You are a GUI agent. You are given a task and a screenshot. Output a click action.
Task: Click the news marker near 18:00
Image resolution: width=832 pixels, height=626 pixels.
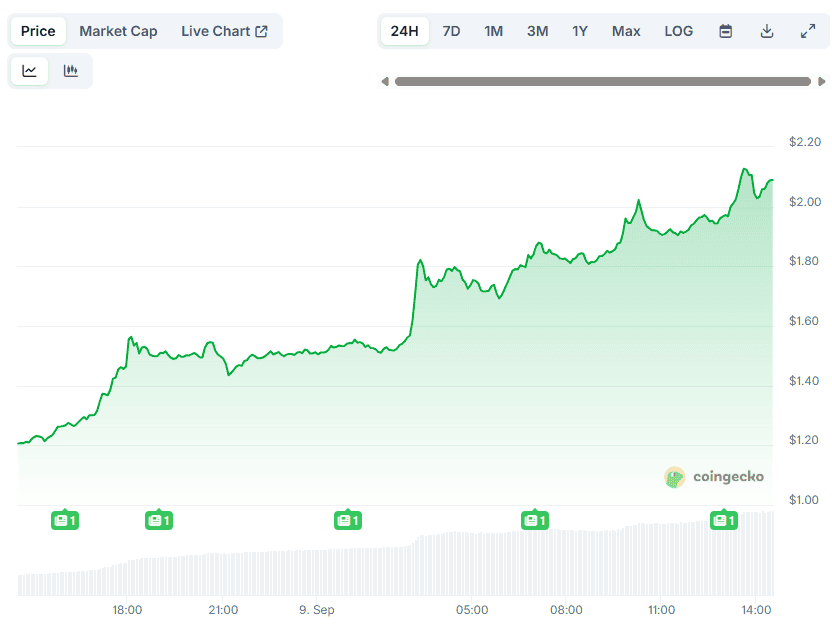(160, 520)
